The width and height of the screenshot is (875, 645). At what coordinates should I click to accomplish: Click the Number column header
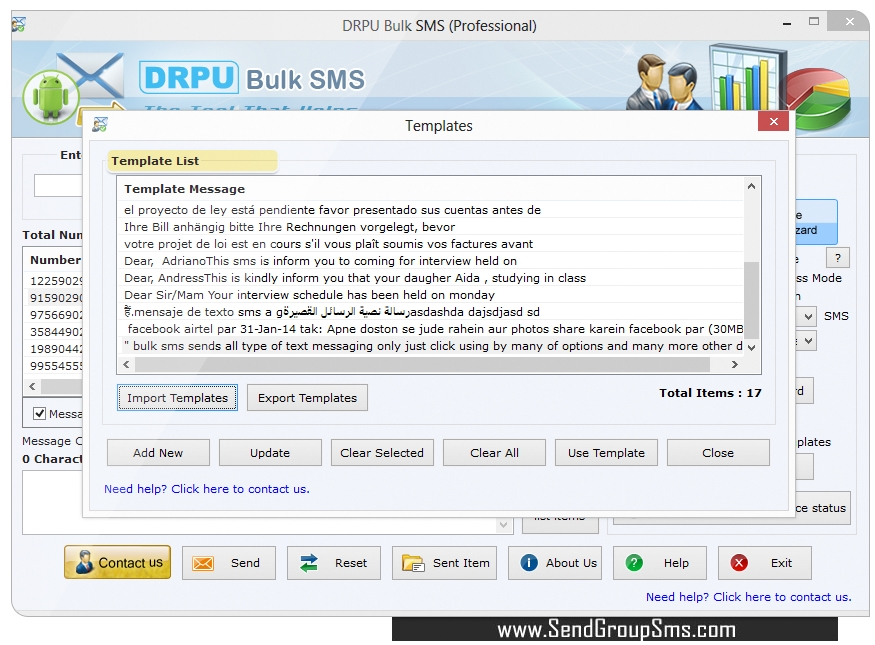coord(55,259)
